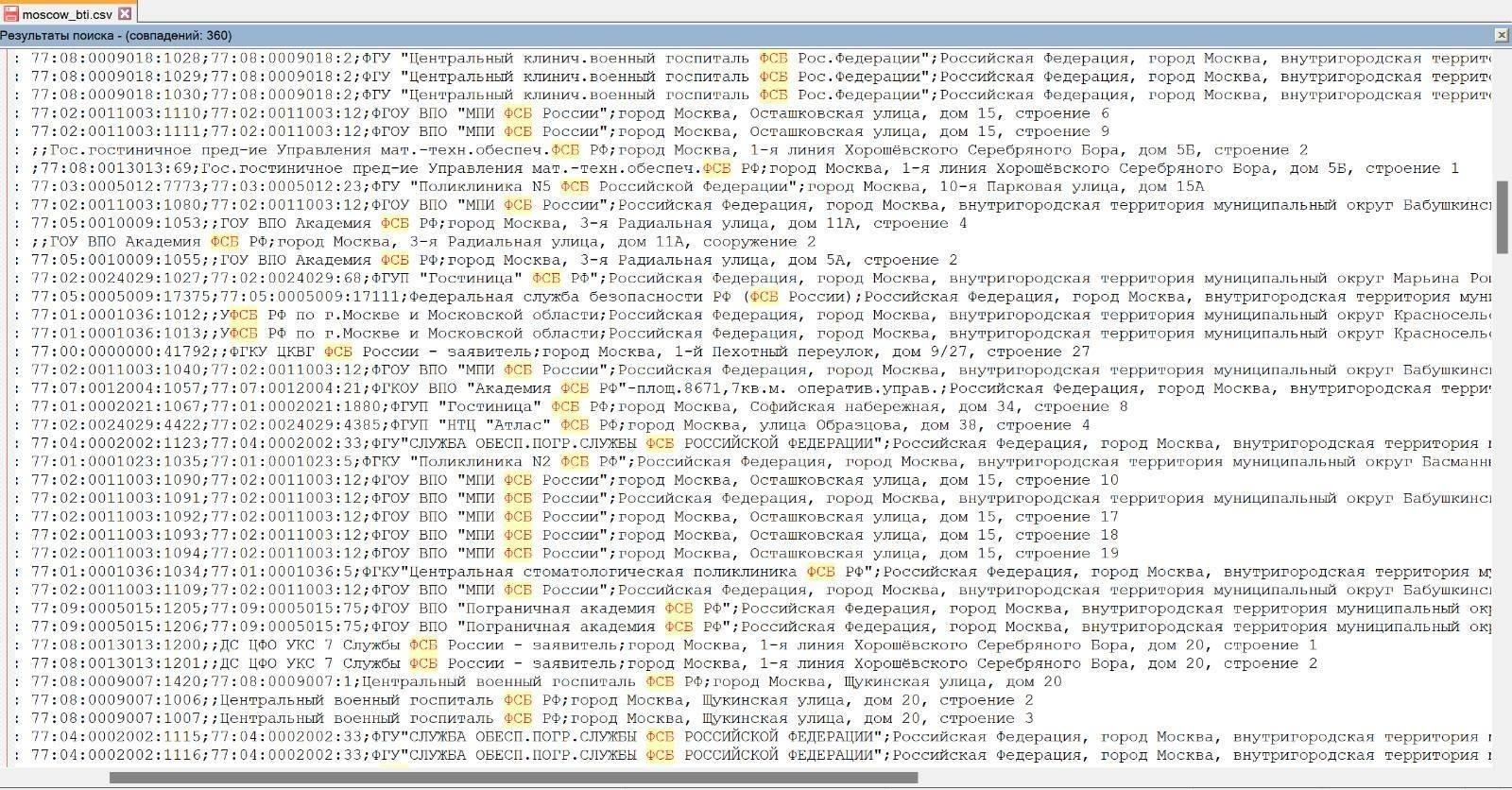Pick result row "77:01:0001036:1013"

tap(752, 334)
